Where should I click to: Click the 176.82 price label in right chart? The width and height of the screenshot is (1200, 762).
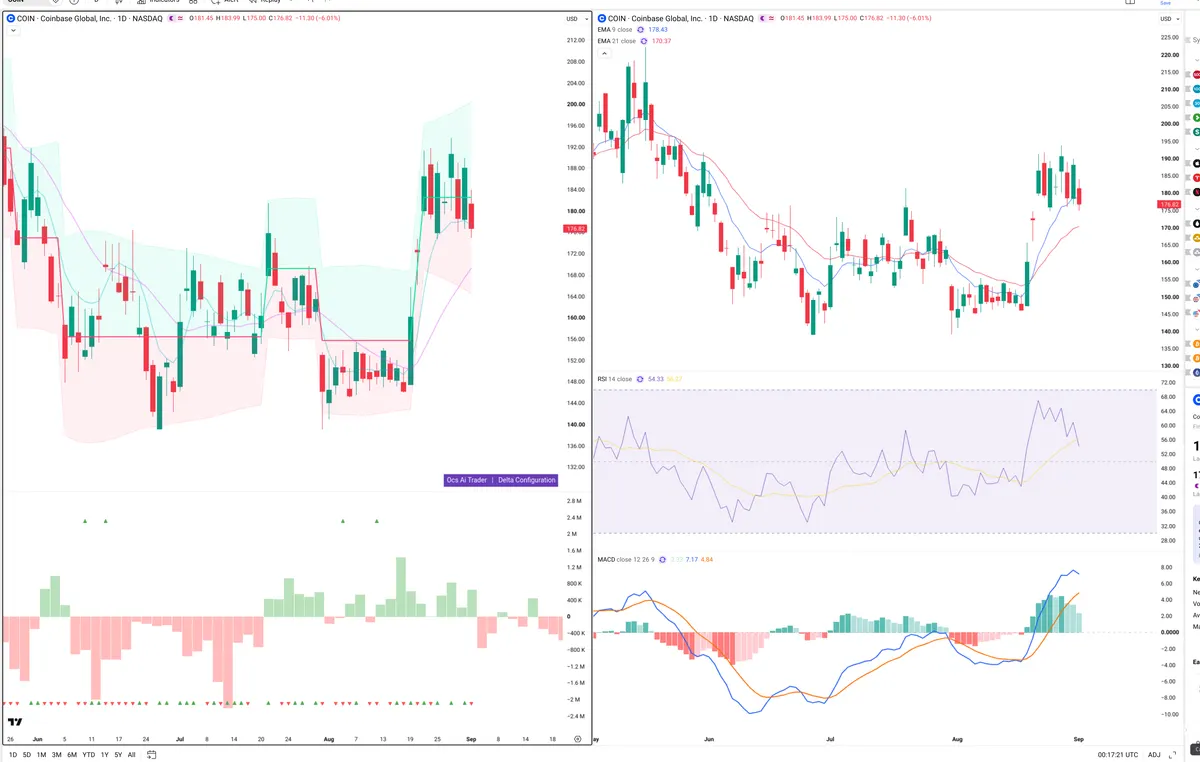click(x=1168, y=204)
